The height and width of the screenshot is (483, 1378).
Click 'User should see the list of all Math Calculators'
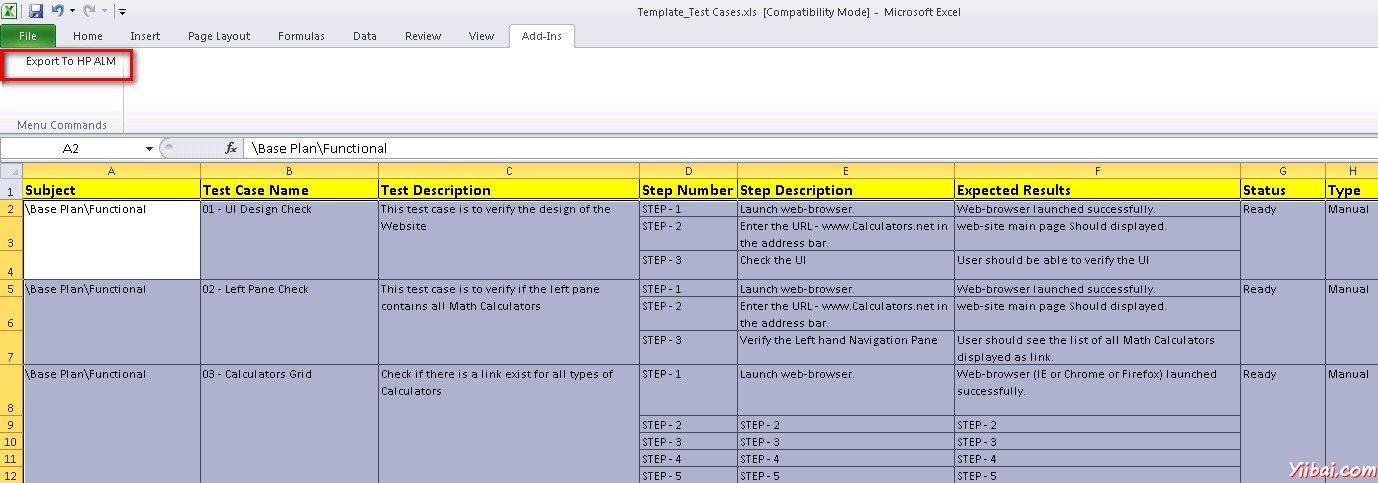pyautogui.click(x=1097, y=348)
